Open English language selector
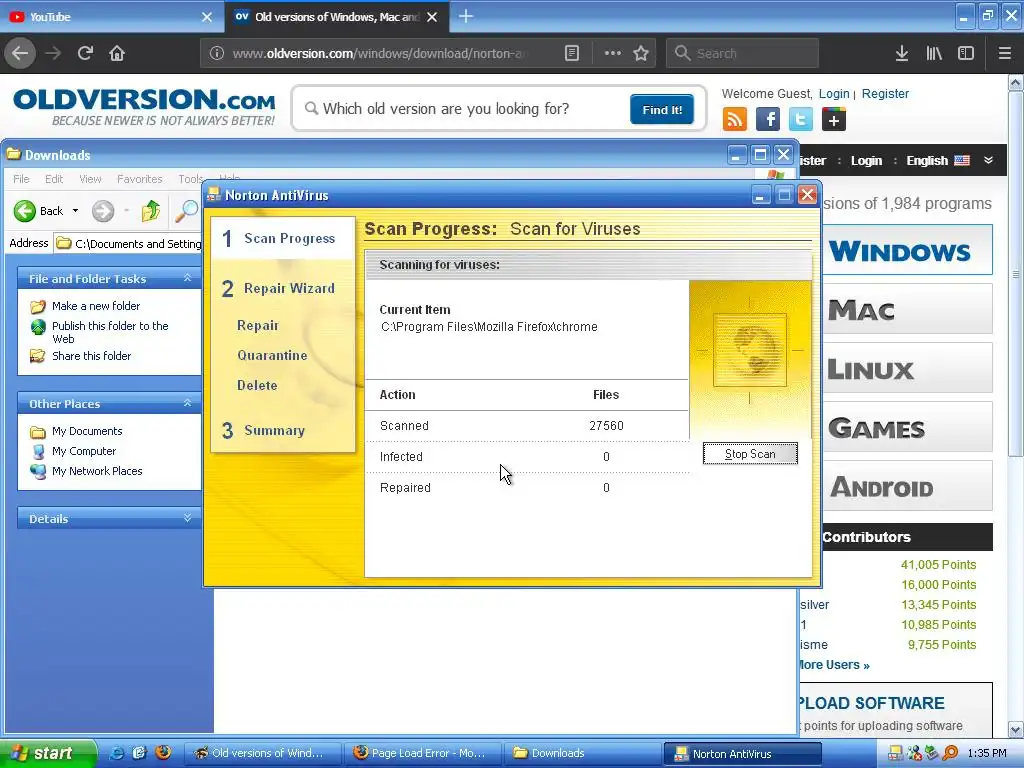Screen dimensions: 1024x768 tap(938, 161)
